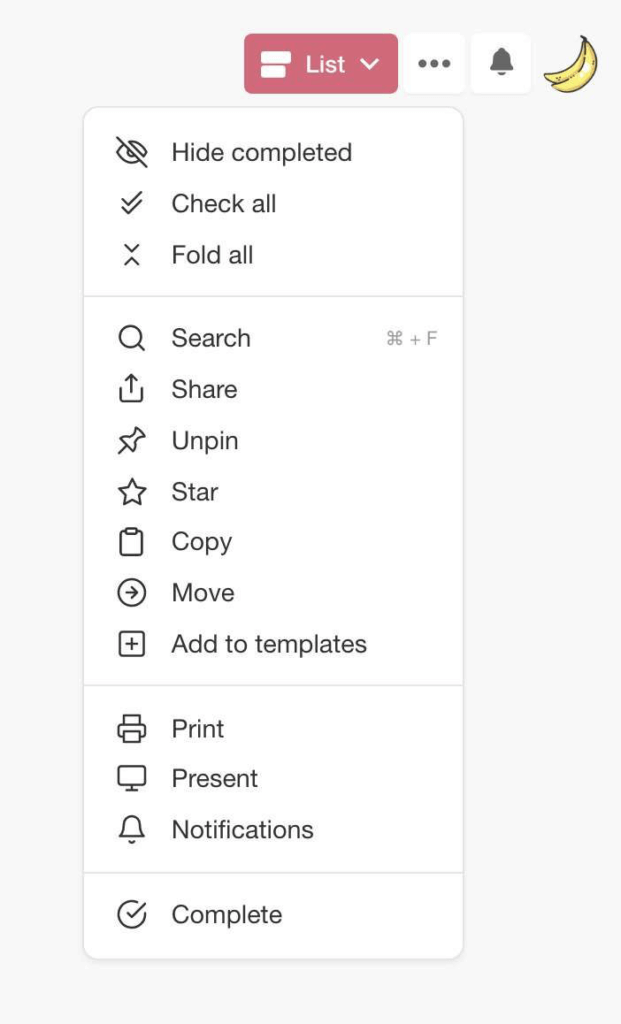Collapse items with Fold all
Screen dimensions: 621x1024
click(212, 255)
